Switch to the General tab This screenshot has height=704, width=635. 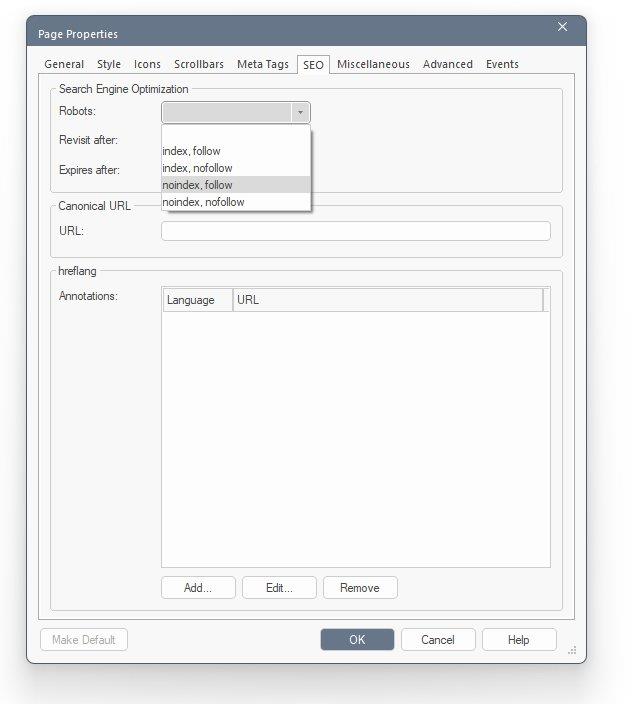tap(64, 64)
